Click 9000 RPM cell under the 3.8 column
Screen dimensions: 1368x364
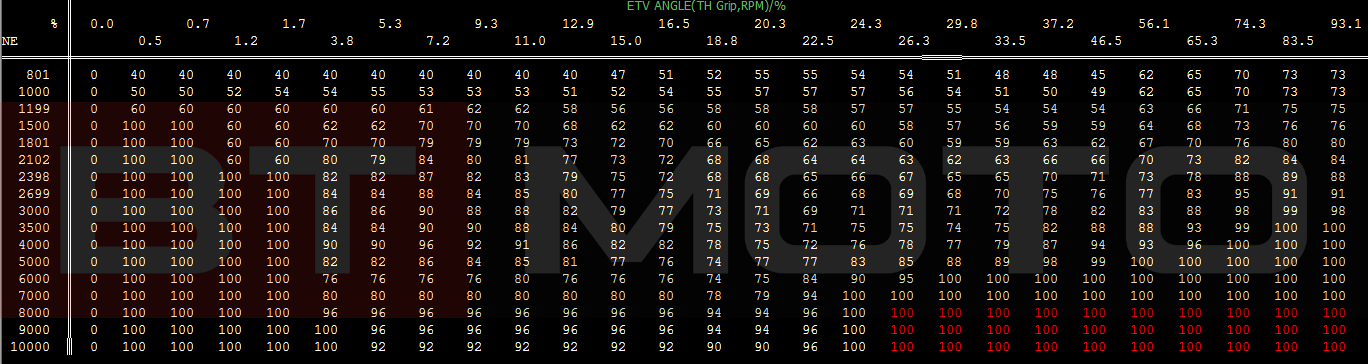pos(326,329)
